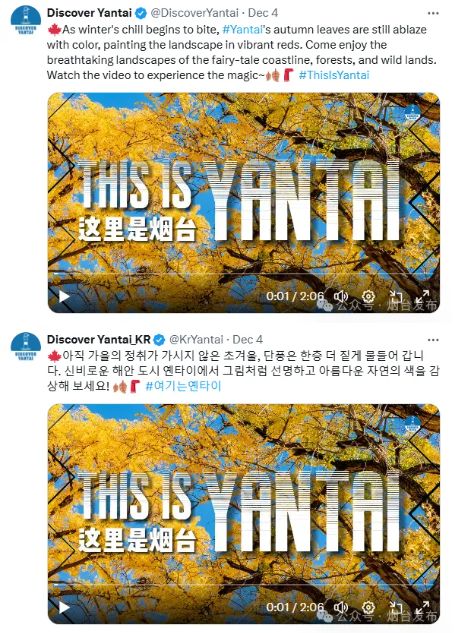
Task: Seek on the first video's progress bar
Action: [244, 274]
